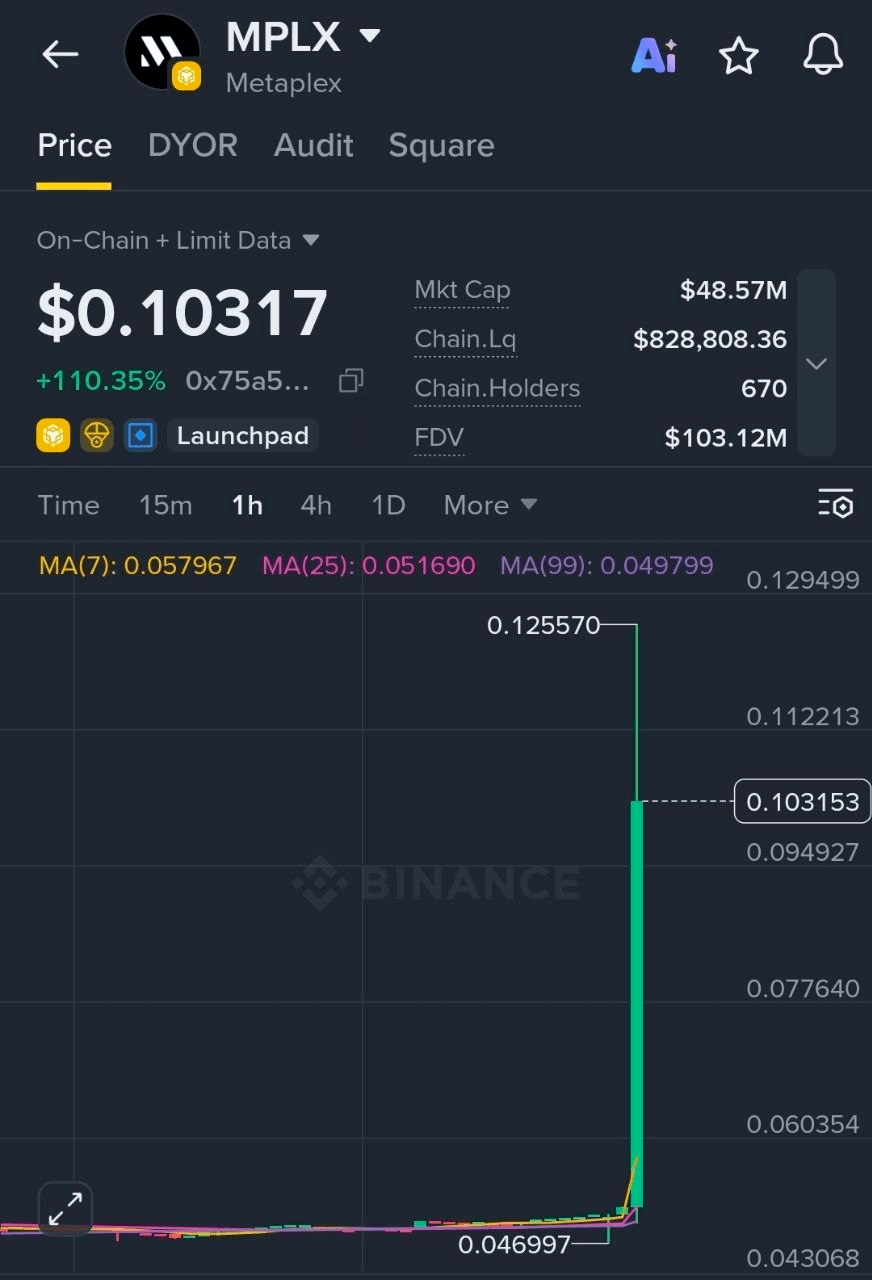This screenshot has height=1280, width=872.
Task: Set a price alert with bell icon
Action: pyautogui.click(x=823, y=54)
